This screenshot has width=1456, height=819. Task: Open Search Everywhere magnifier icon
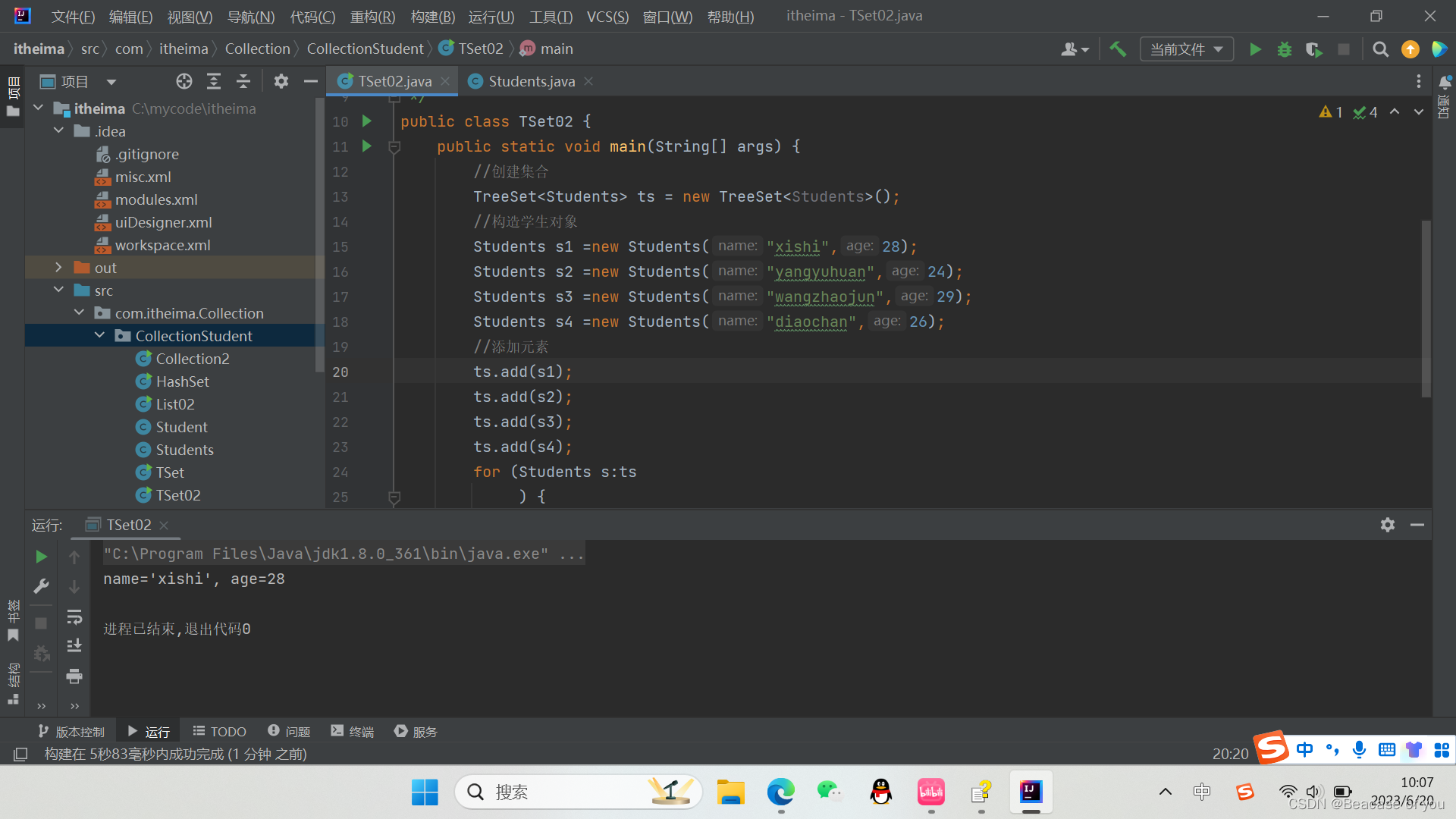[1380, 49]
